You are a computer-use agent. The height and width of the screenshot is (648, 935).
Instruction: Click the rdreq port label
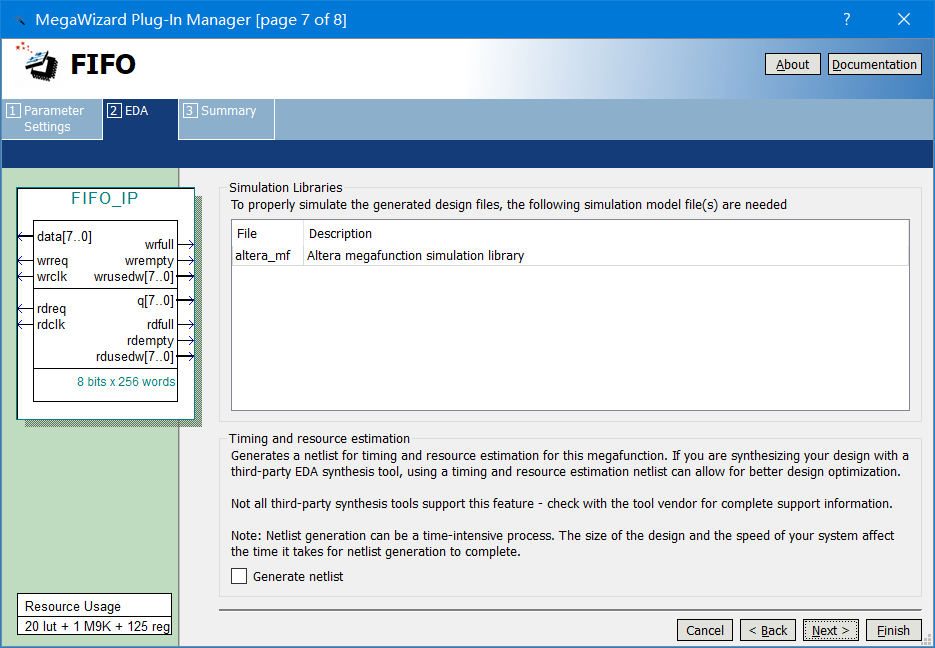tap(51, 309)
